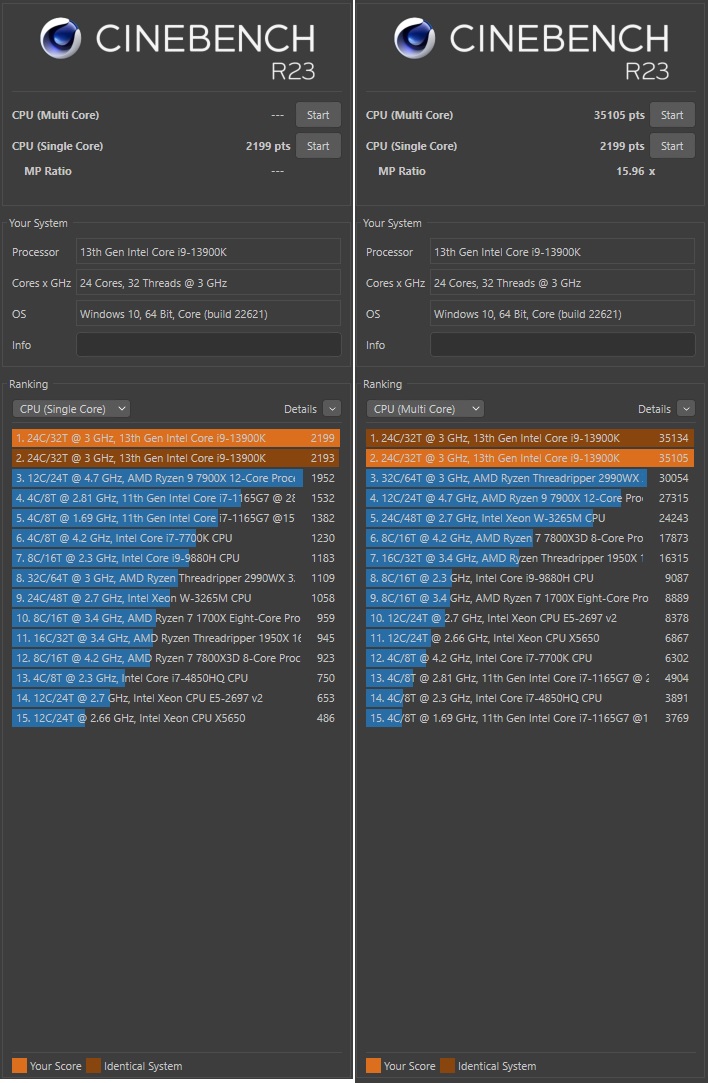Click the Info input field in right panel
The image size is (708, 1083).
[562, 345]
